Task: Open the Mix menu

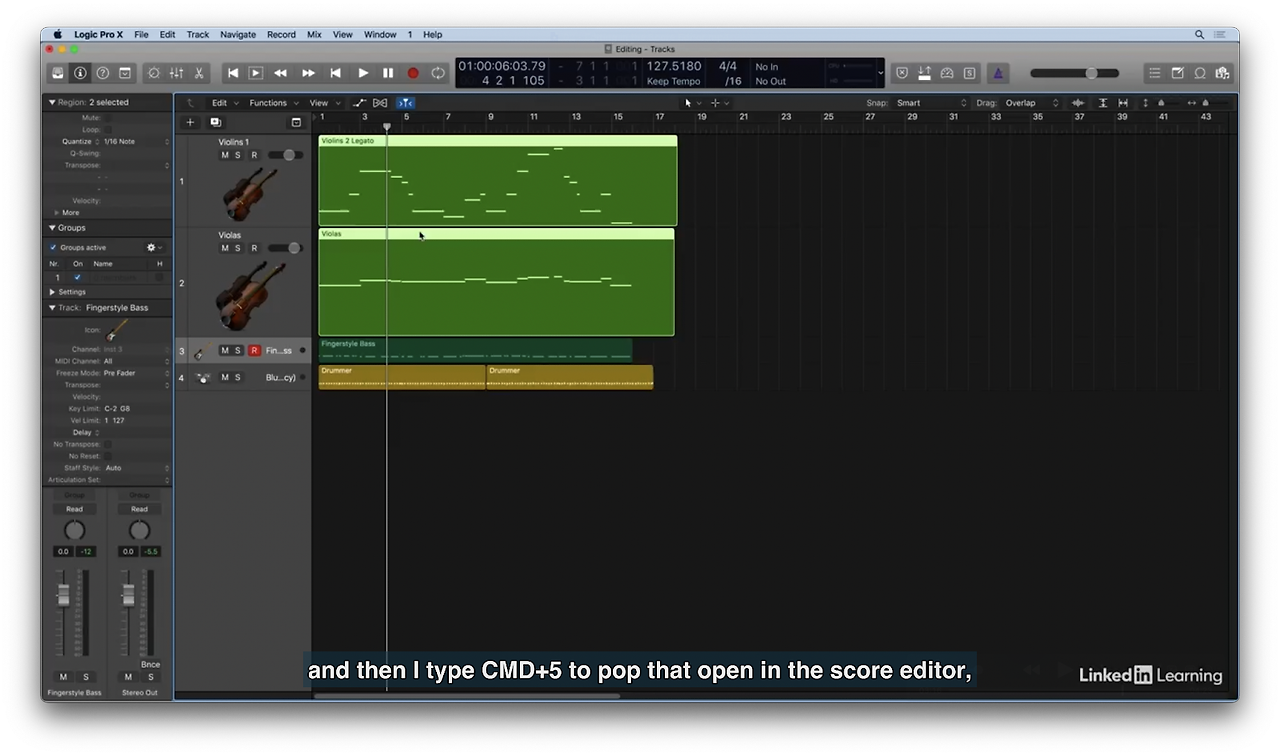Action: 314,35
